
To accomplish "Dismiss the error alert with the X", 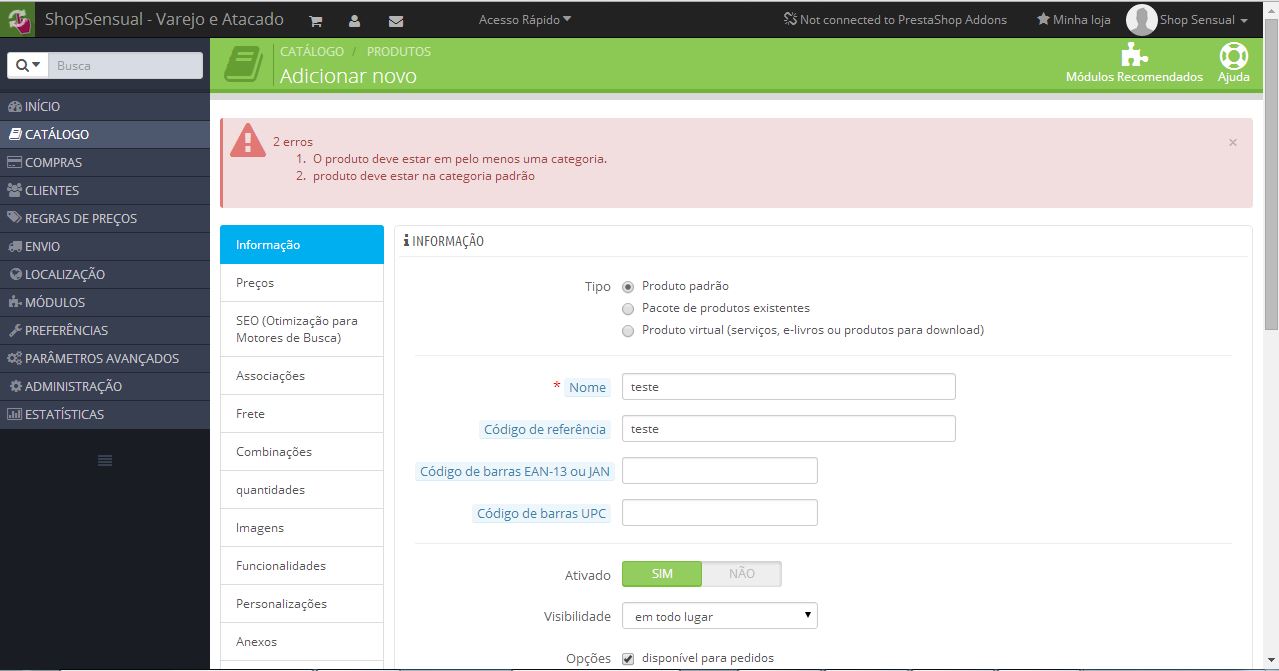I will click(1233, 143).
